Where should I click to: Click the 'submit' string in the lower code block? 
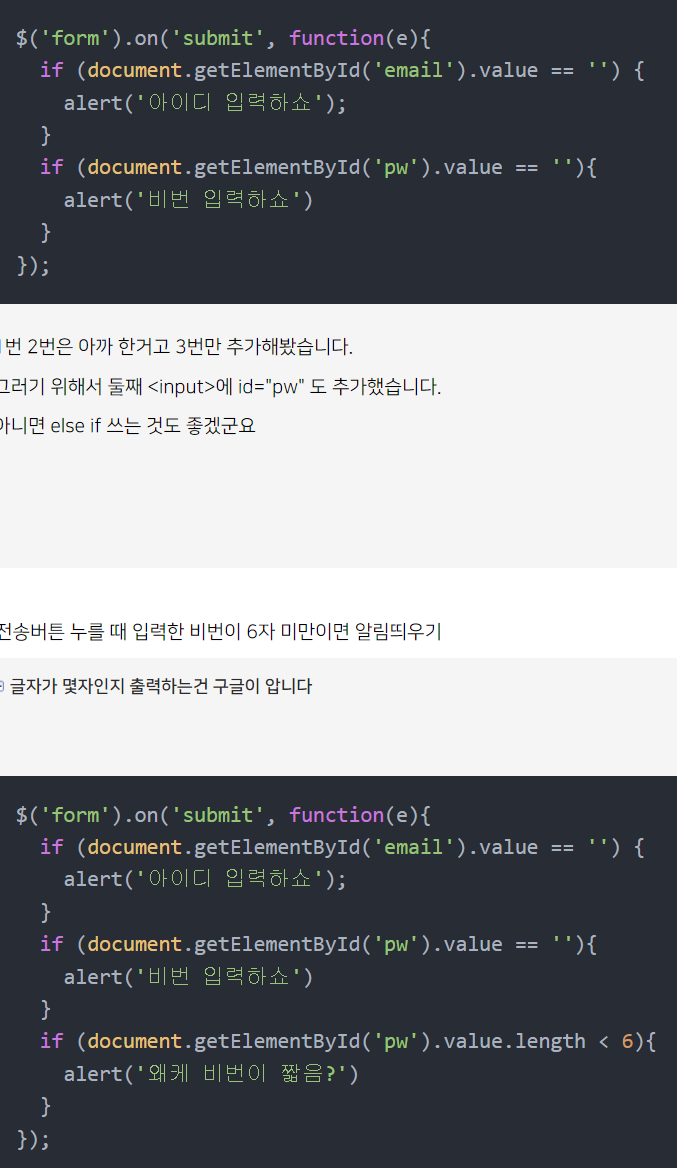217,815
